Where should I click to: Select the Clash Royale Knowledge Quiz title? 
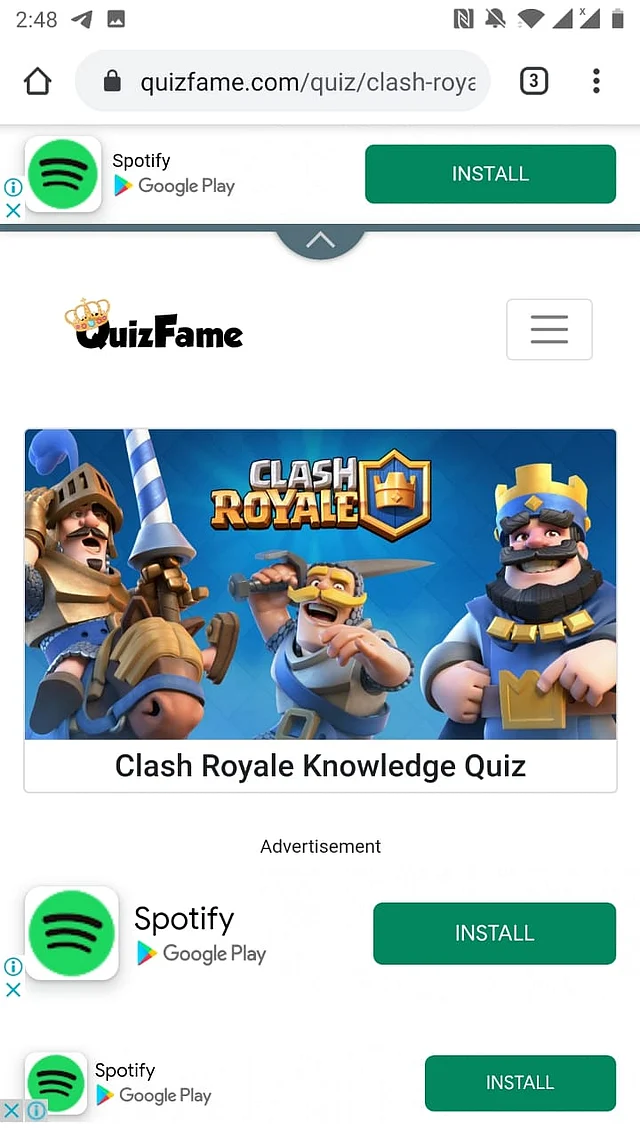(320, 766)
